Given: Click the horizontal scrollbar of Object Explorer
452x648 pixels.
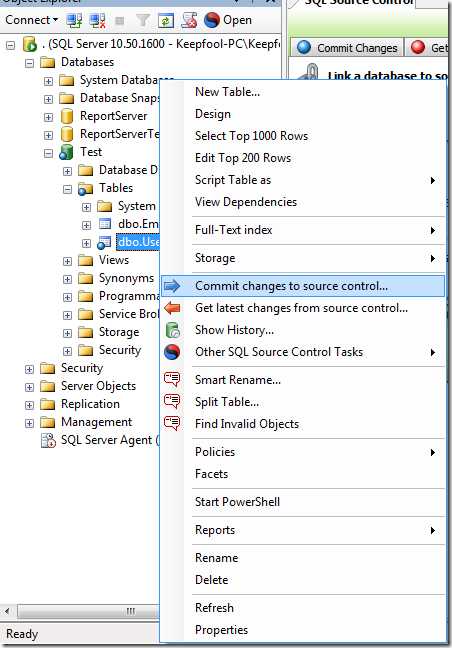Looking at the screenshot, I should pos(83,611).
